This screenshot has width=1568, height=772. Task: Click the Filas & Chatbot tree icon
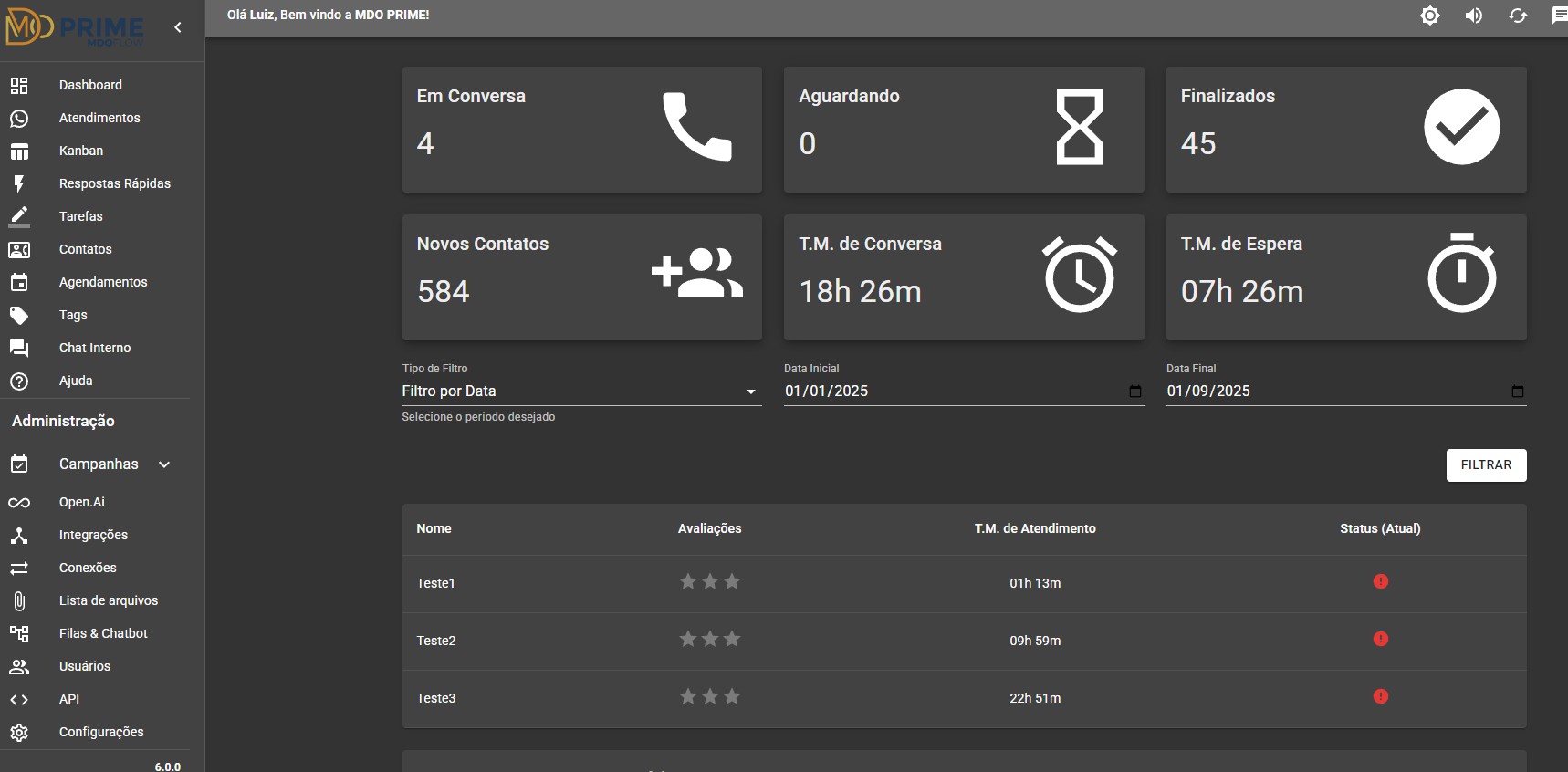tap(19, 634)
